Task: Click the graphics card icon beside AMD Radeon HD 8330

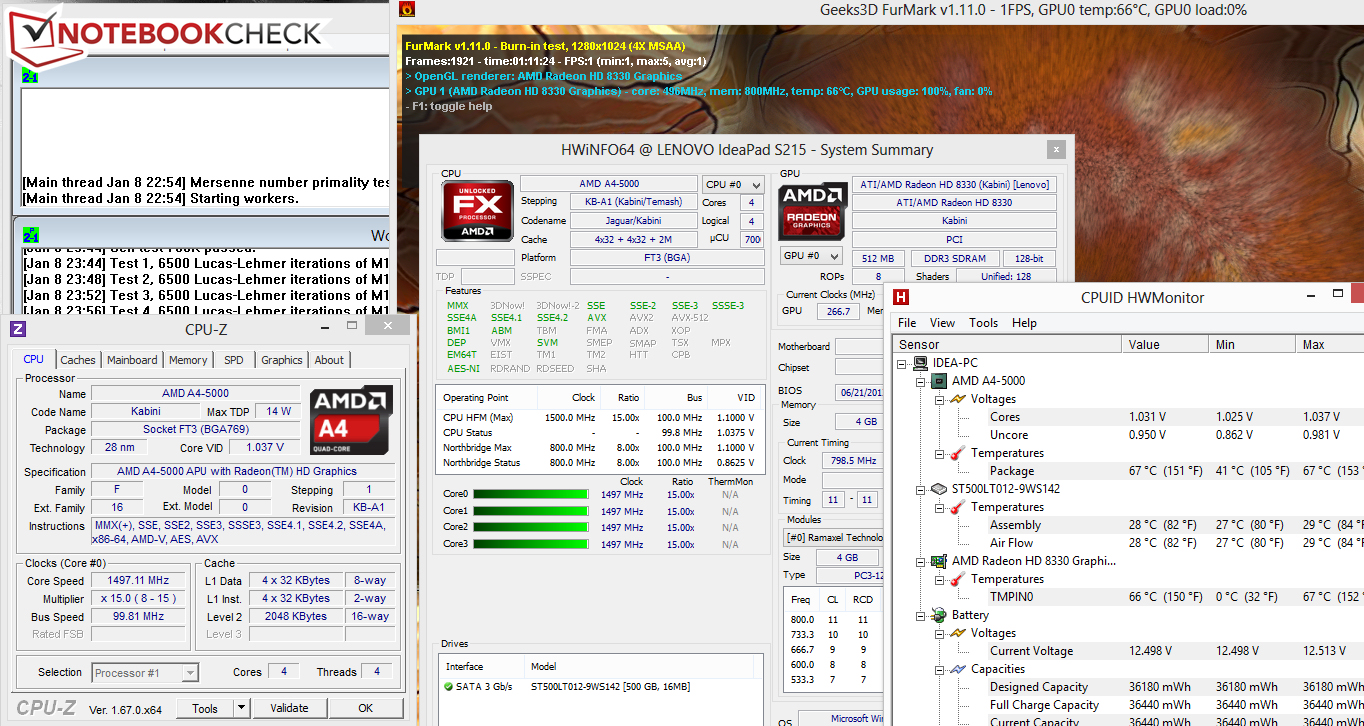Action: (939, 561)
